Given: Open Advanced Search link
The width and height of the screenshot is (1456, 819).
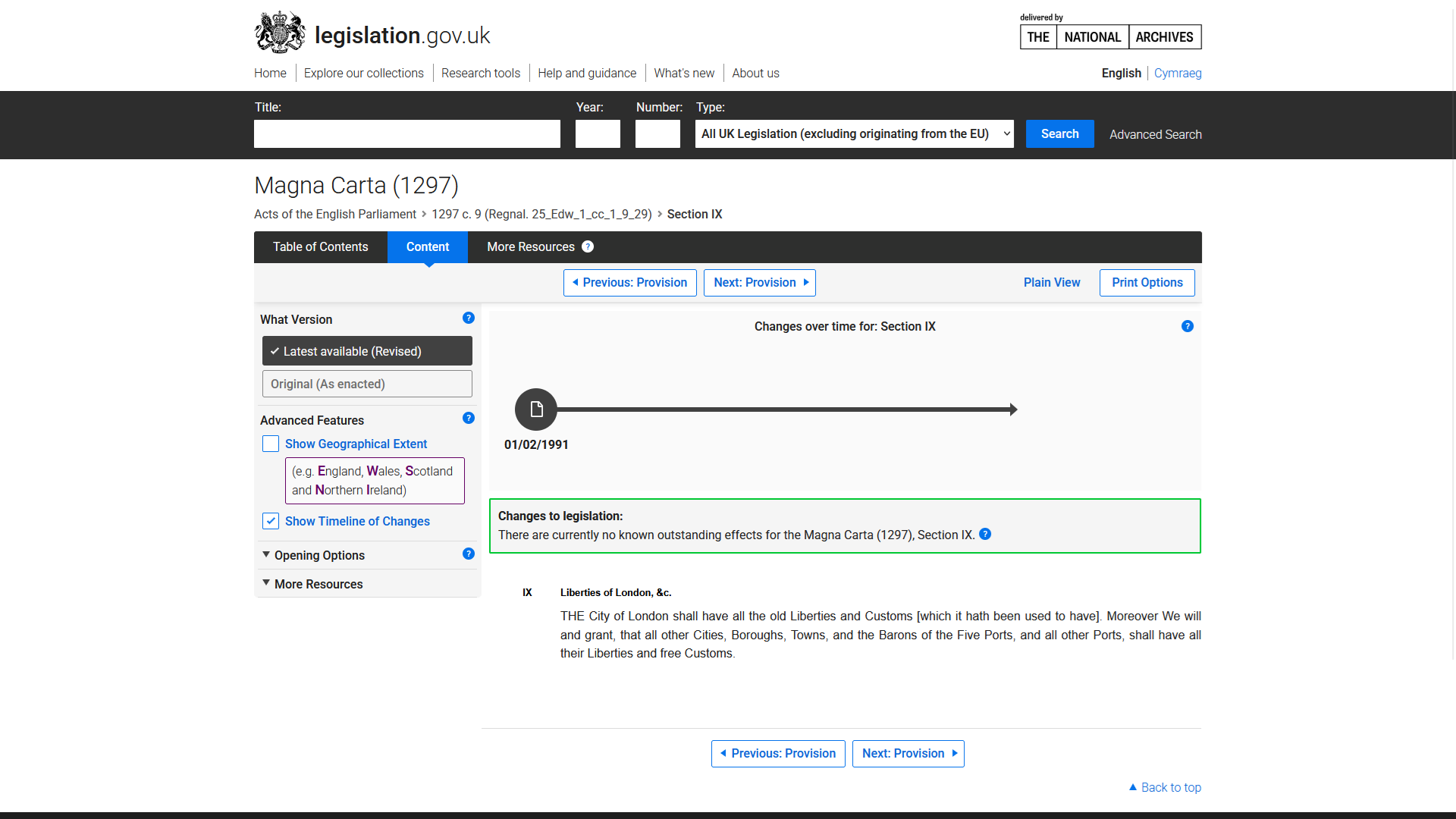Looking at the screenshot, I should click(1156, 134).
